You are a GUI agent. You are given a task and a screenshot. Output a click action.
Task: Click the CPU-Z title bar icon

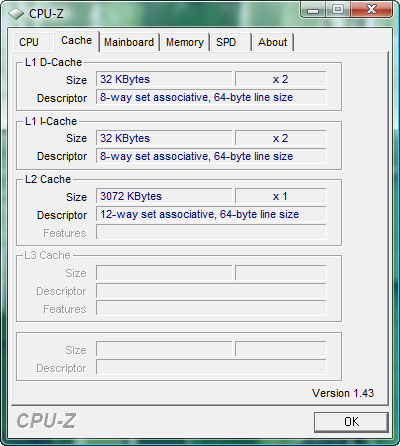point(16,14)
